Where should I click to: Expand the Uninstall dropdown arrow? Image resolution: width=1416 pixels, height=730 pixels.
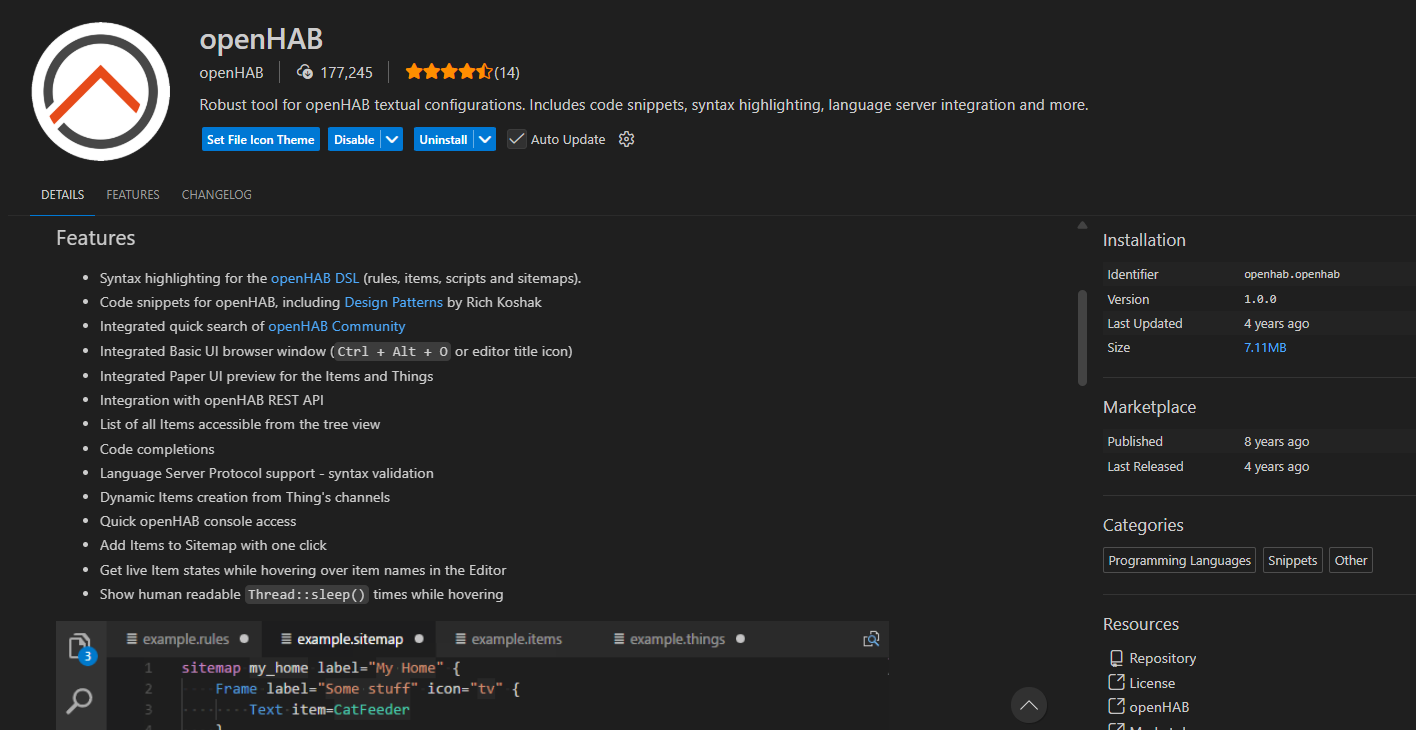(x=485, y=139)
